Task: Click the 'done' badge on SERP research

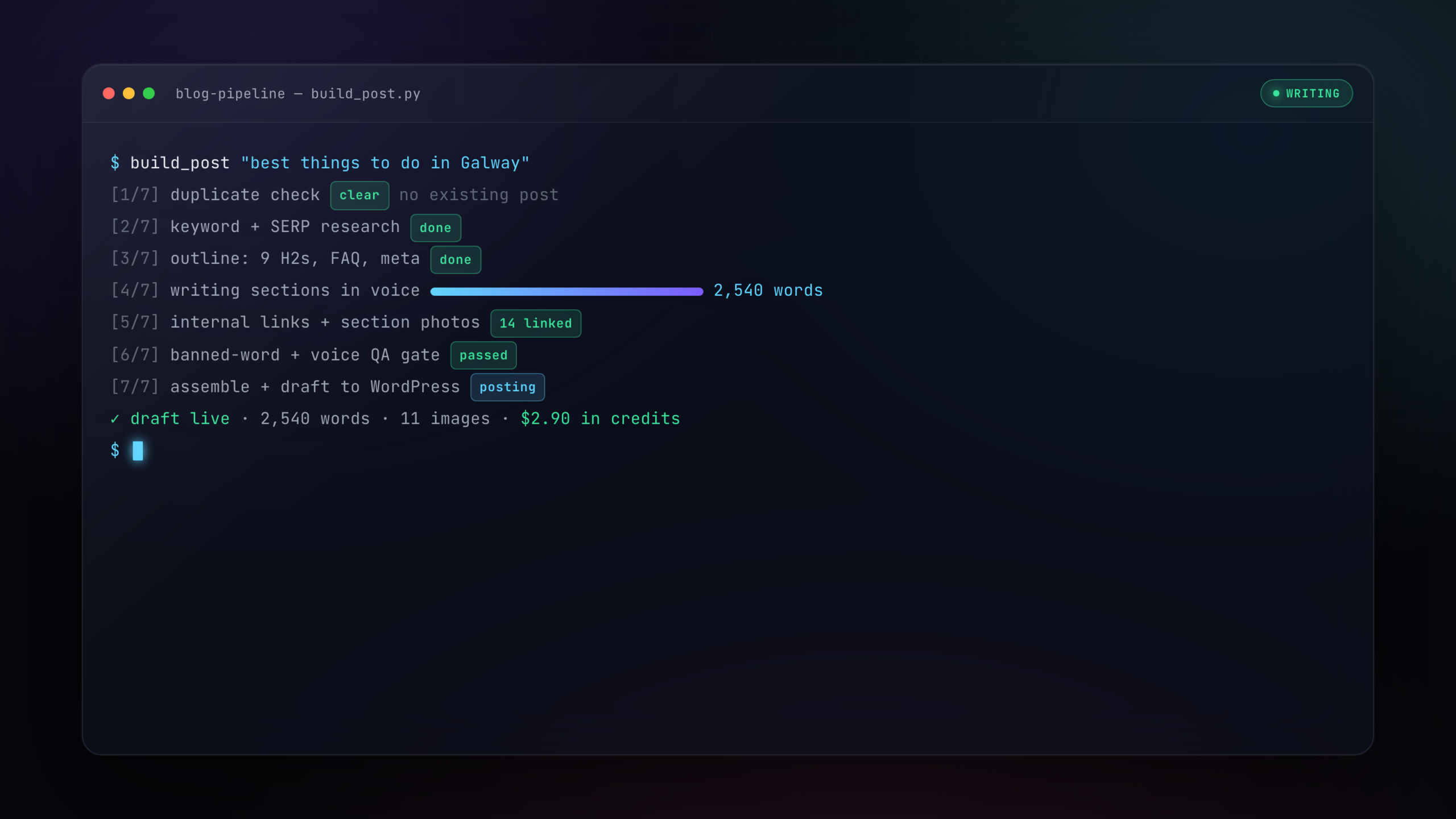Action: 436,227
